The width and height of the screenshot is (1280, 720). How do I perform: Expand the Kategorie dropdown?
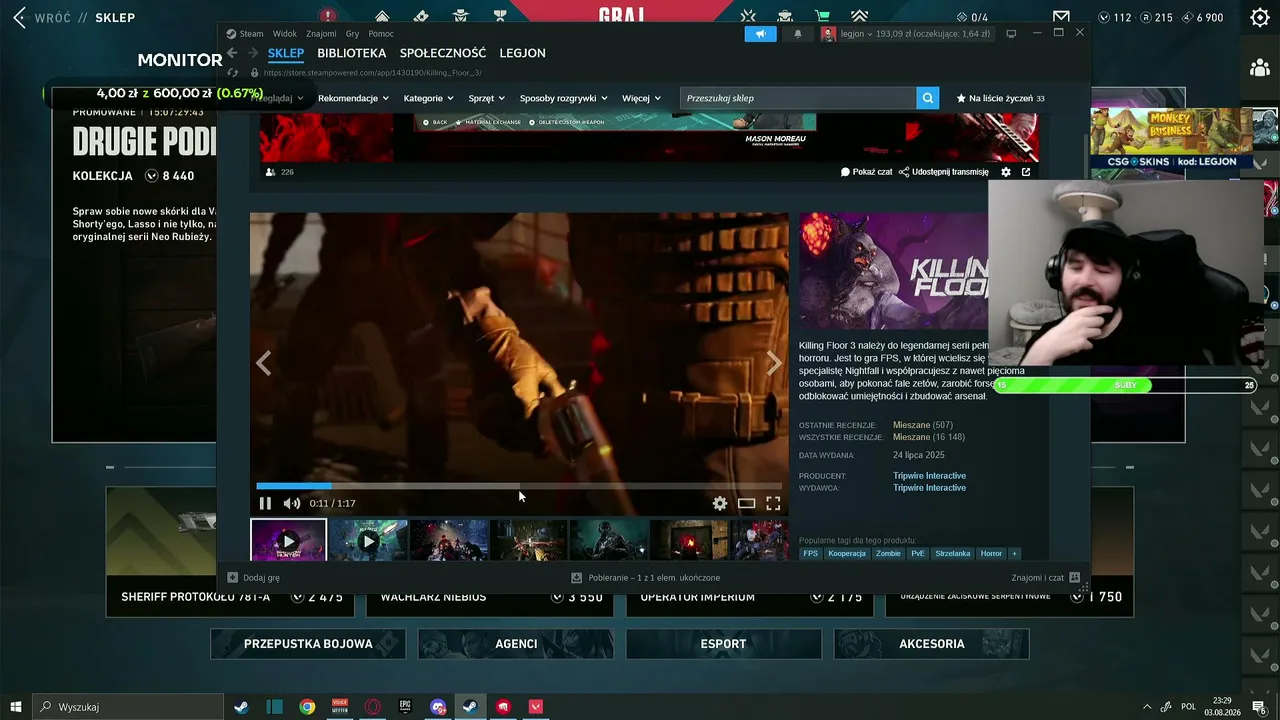[x=428, y=98]
